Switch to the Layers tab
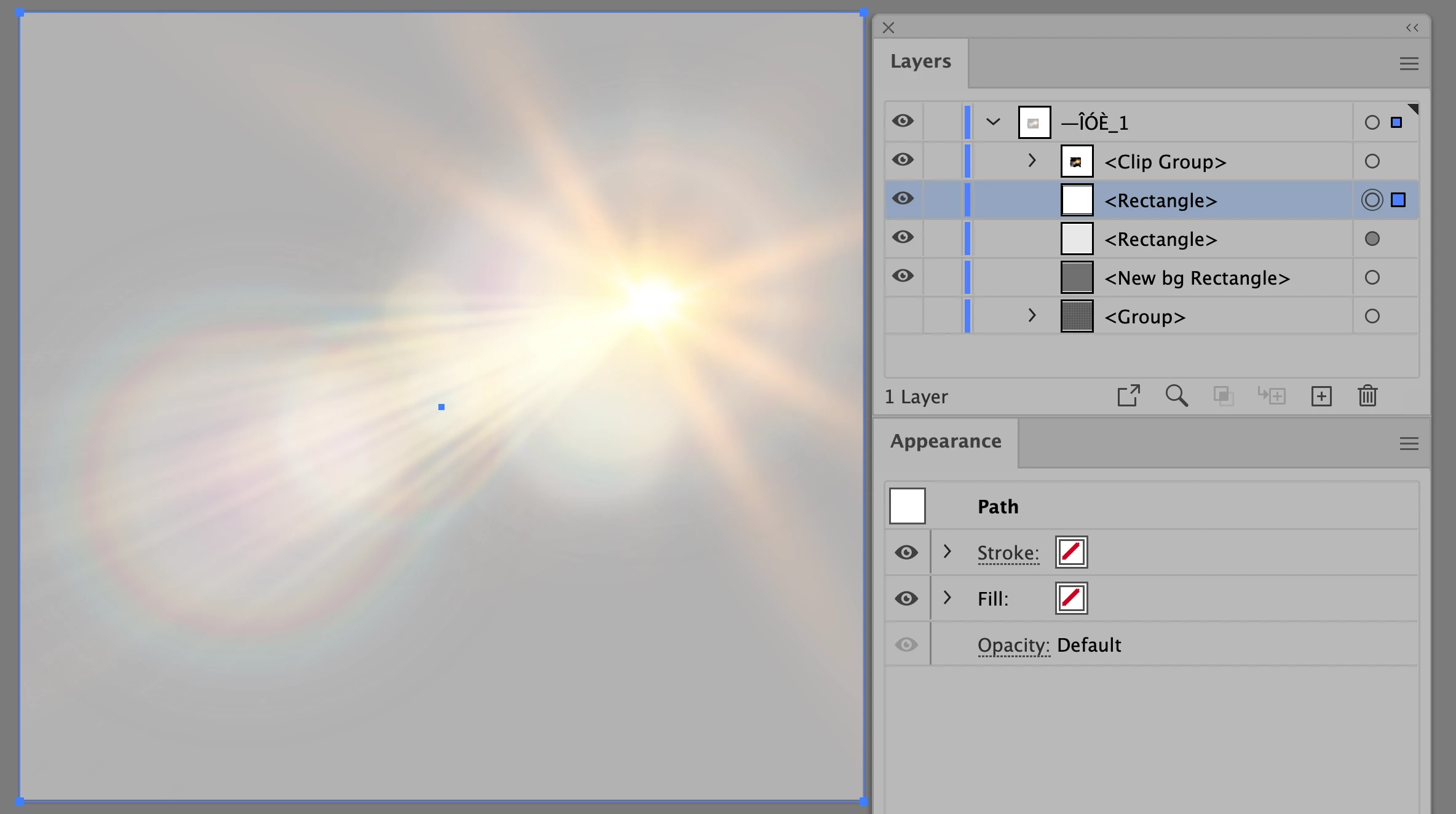 coord(920,61)
